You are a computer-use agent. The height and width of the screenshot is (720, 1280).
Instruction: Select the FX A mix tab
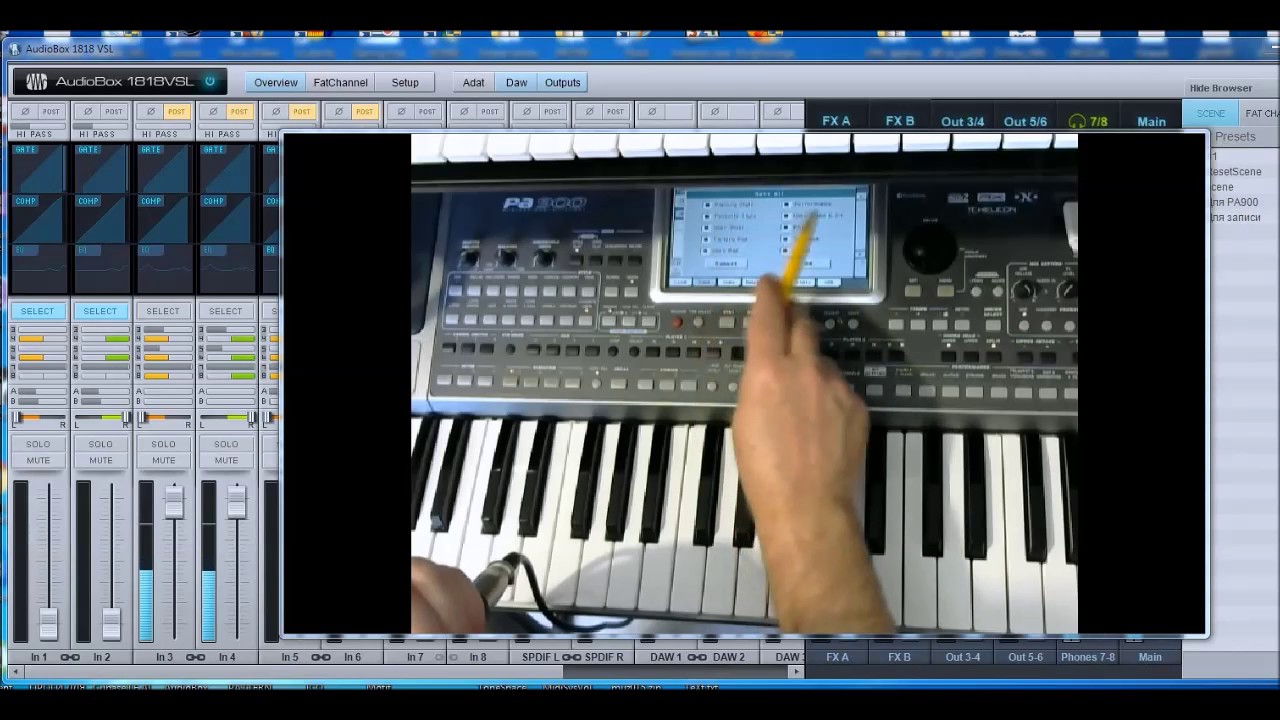pos(836,121)
